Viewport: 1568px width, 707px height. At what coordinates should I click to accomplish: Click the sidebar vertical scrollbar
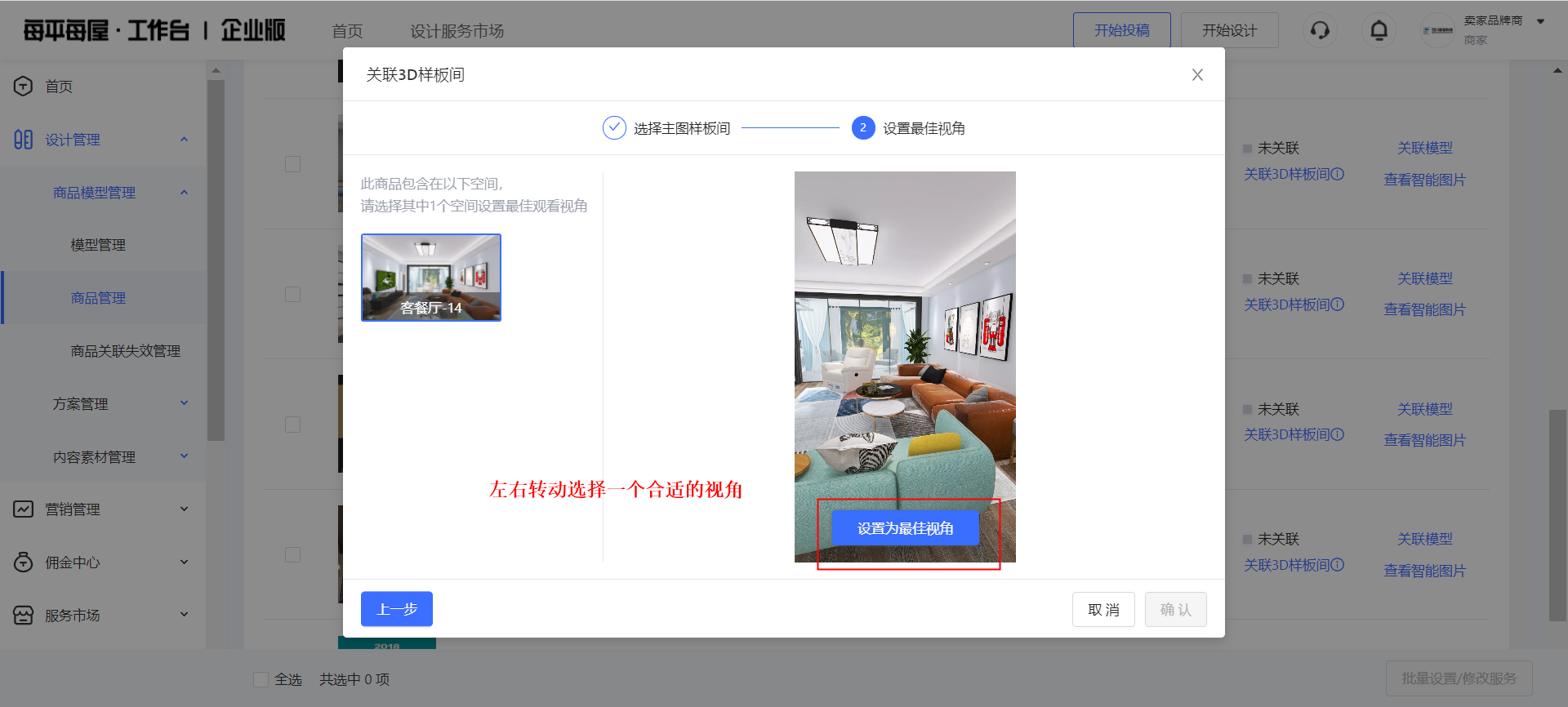(x=216, y=261)
